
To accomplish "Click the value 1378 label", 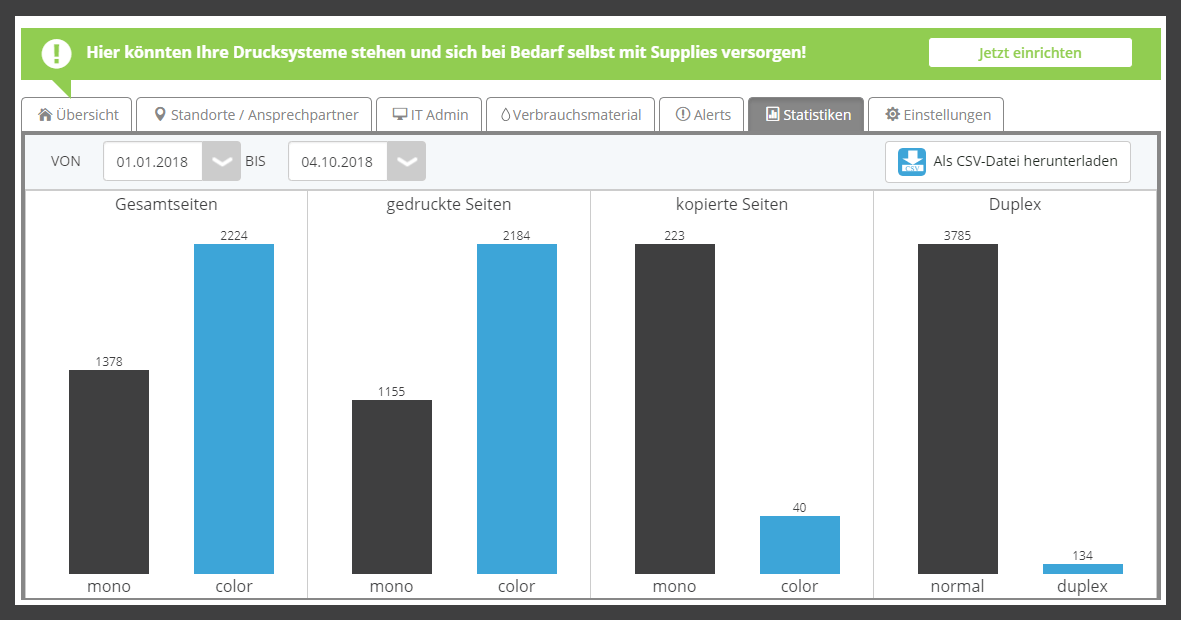I will pos(109,361).
